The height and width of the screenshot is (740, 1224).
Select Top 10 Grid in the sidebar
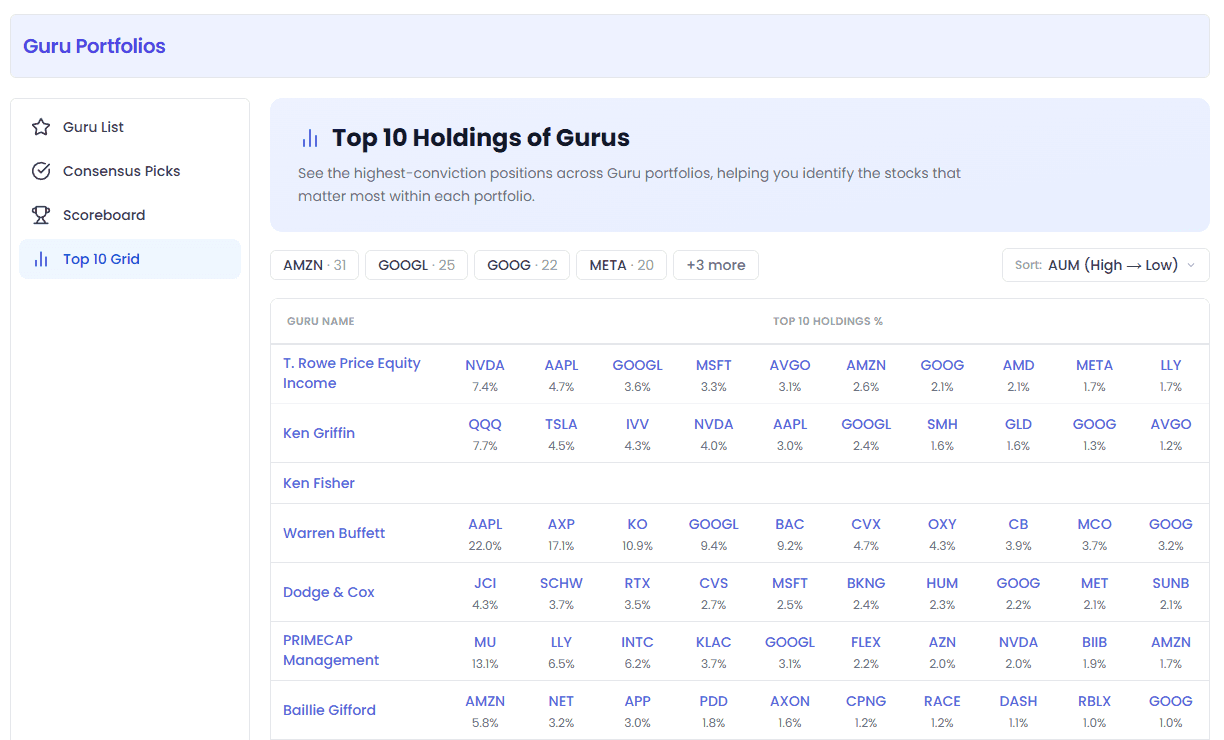pos(130,259)
